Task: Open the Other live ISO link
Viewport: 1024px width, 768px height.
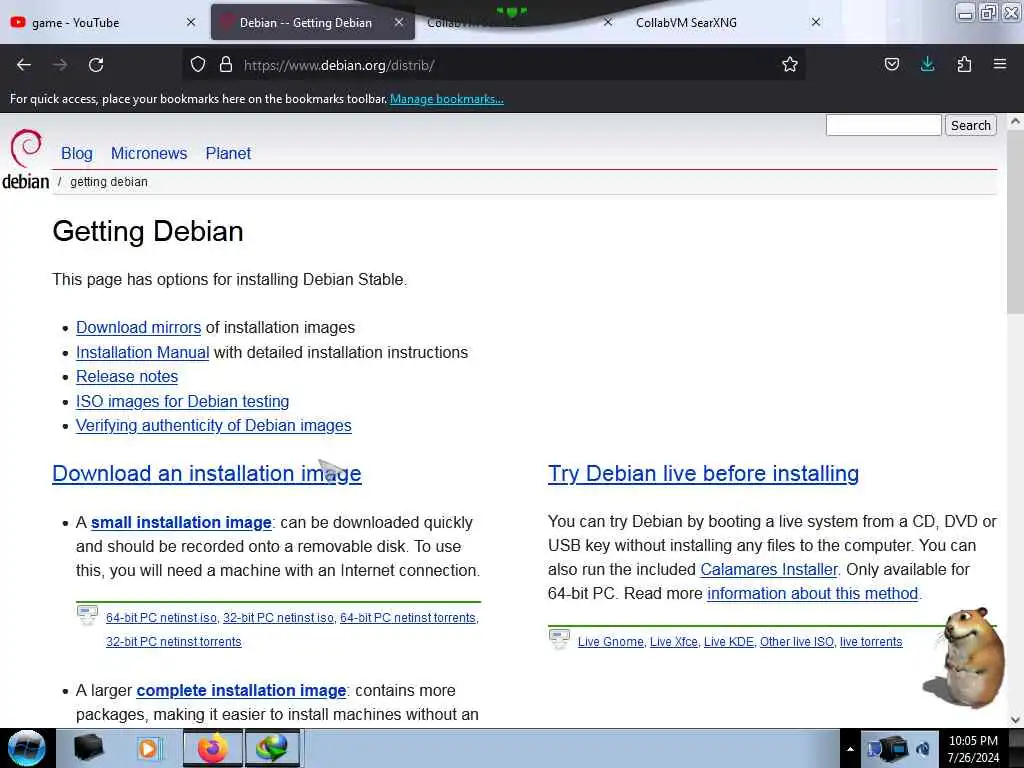Action: [797, 642]
